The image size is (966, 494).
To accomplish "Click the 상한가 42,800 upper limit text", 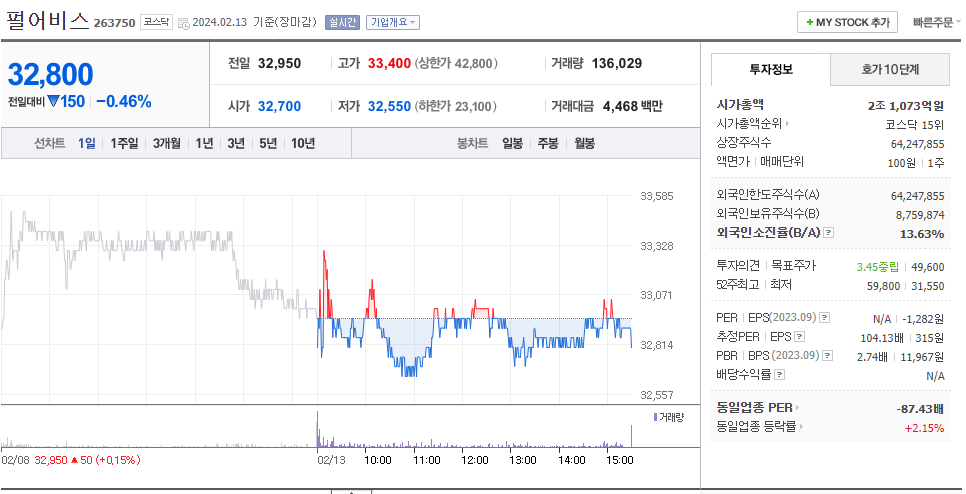I will click(456, 63).
